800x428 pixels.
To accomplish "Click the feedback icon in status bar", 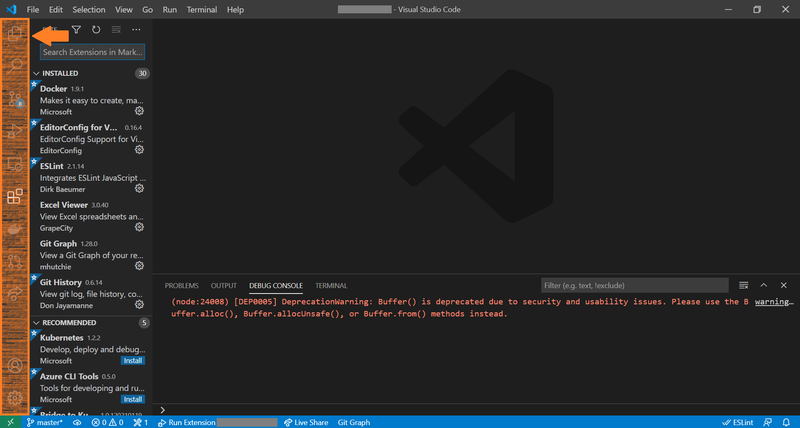I will (767, 422).
